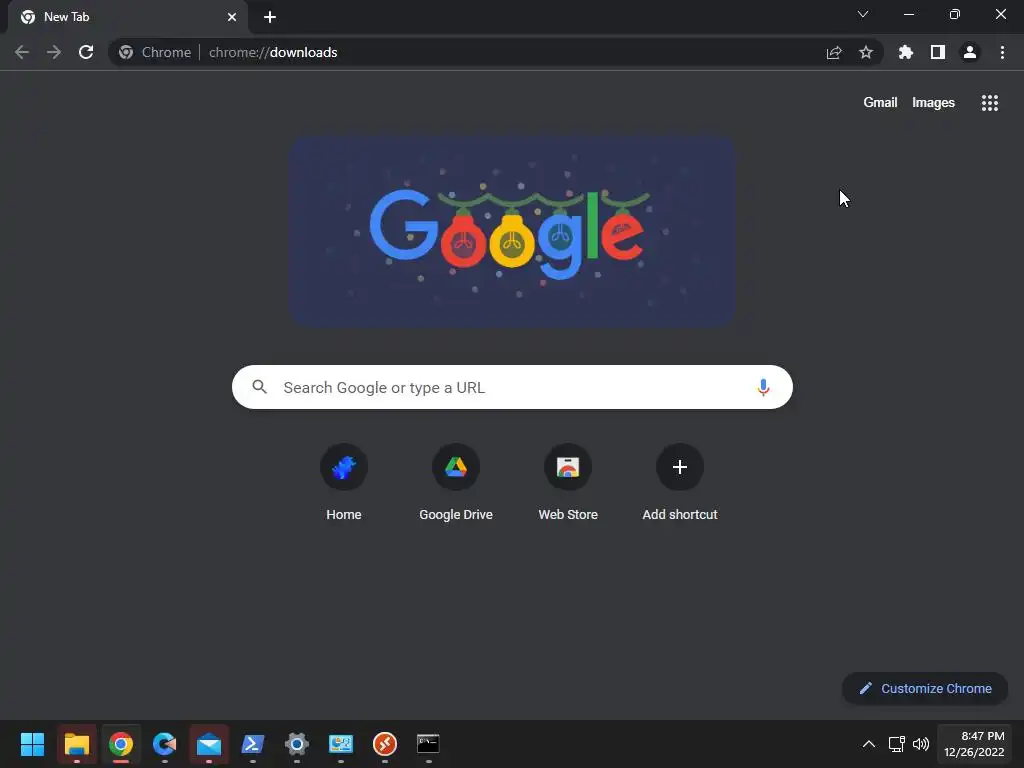The width and height of the screenshot is (1024, 768).
Task: Click the Chrome site info chip
Action: click(155, 52)
